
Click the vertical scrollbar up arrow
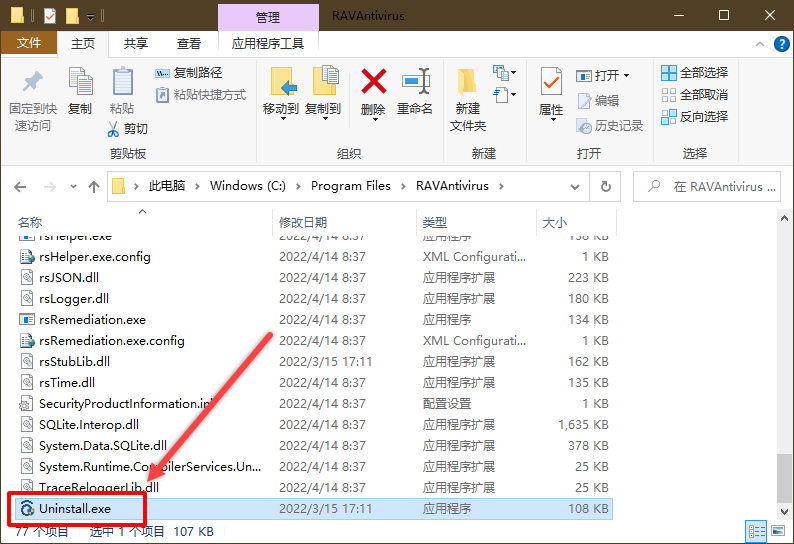[x=784, y=218]
